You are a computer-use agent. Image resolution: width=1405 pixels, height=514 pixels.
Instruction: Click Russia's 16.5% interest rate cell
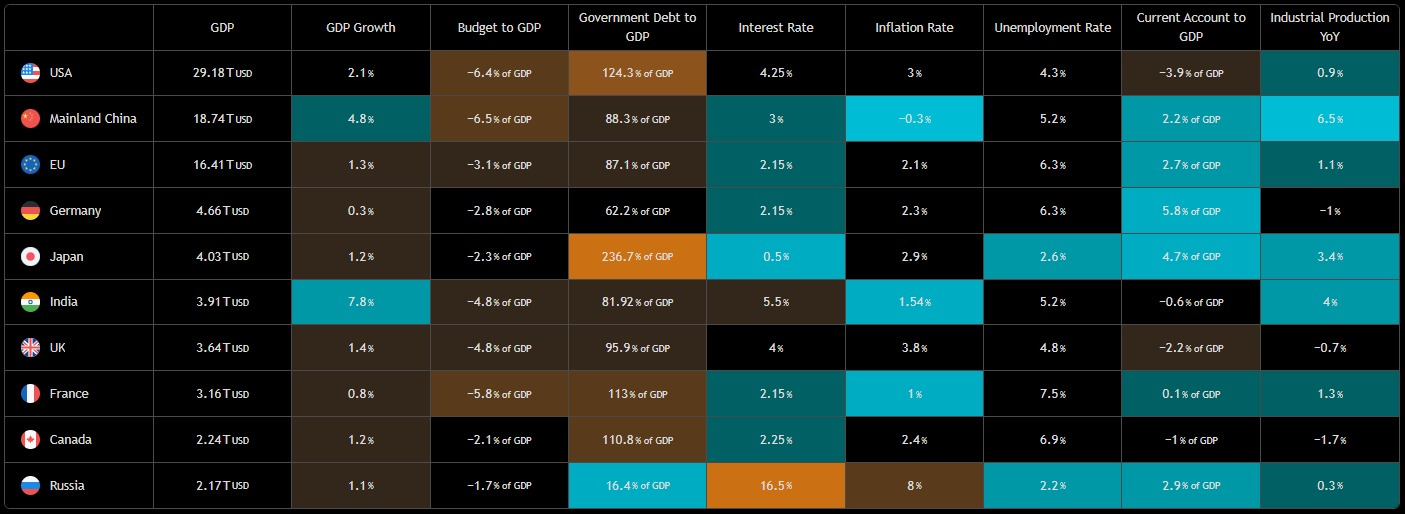tap(775, 486)
